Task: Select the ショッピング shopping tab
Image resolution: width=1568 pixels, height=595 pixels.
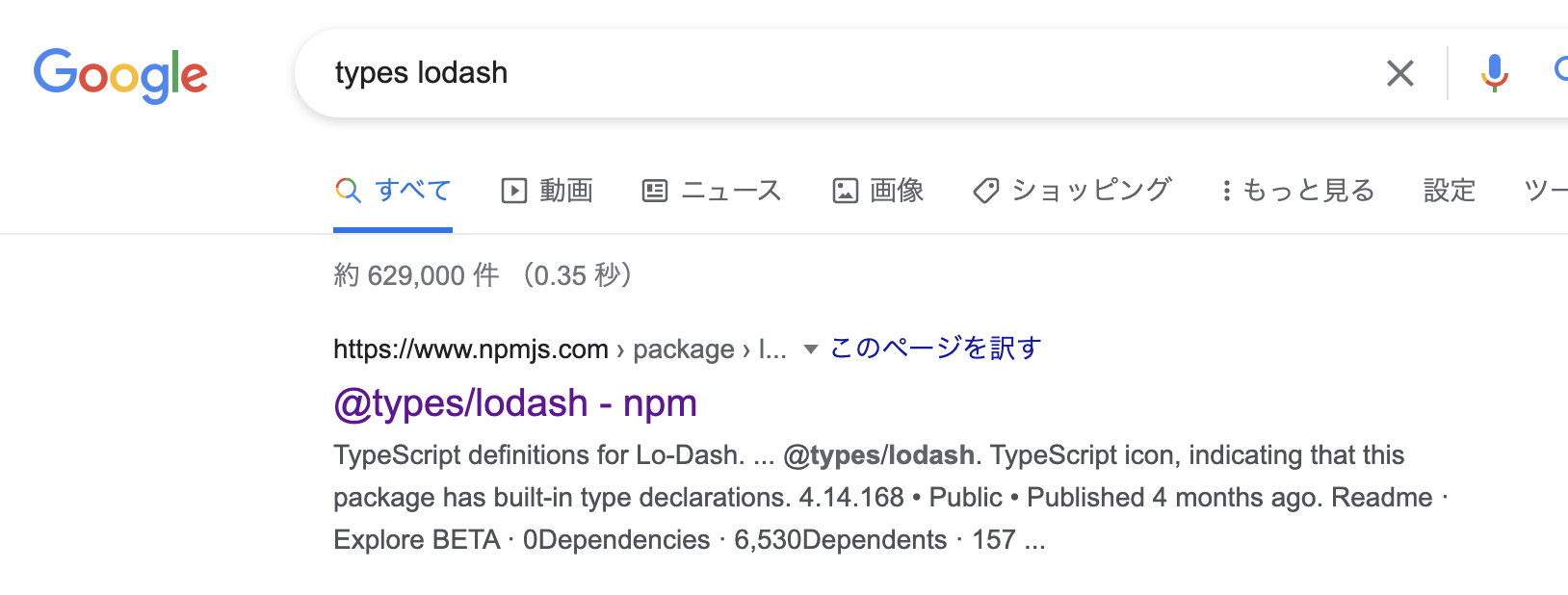Action: (x=1092, y=190)
